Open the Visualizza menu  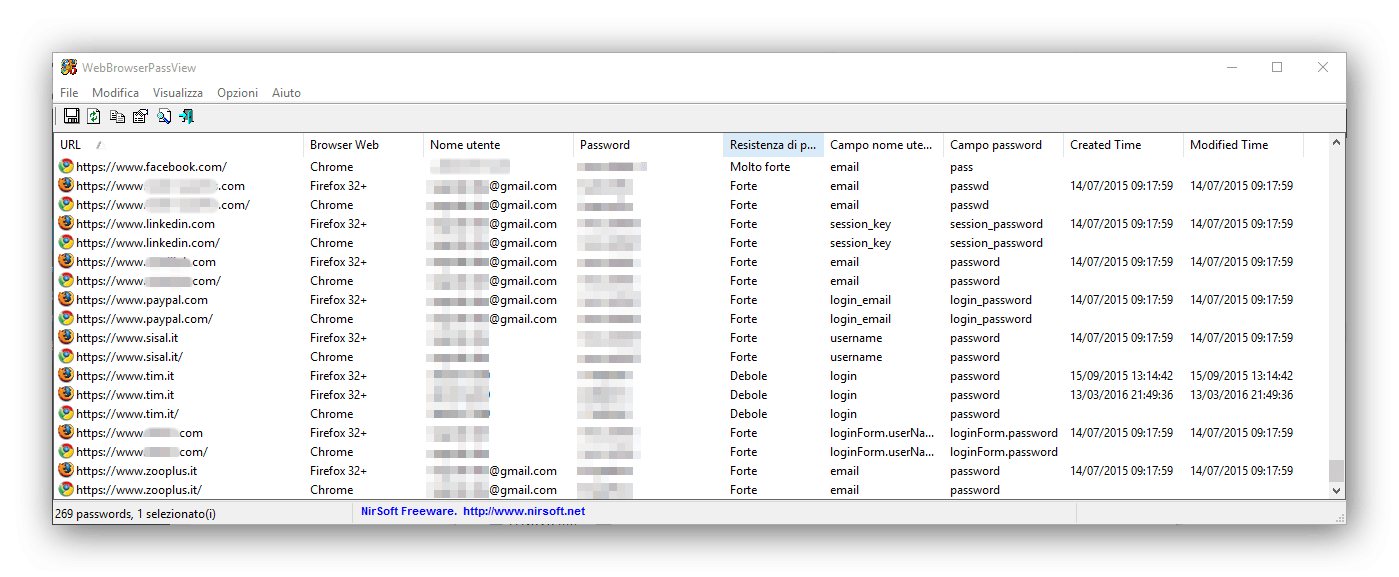(x=177, y=92)
